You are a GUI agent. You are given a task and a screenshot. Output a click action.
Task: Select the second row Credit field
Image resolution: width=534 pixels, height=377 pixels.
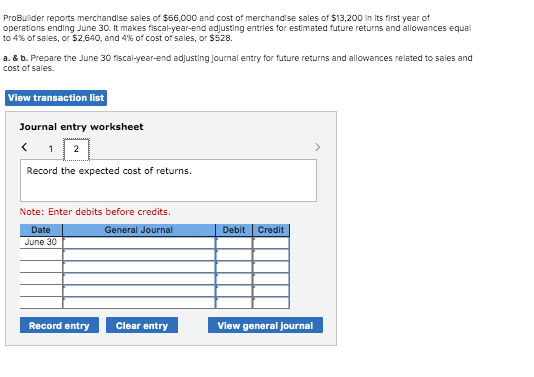tap(271, 255)
